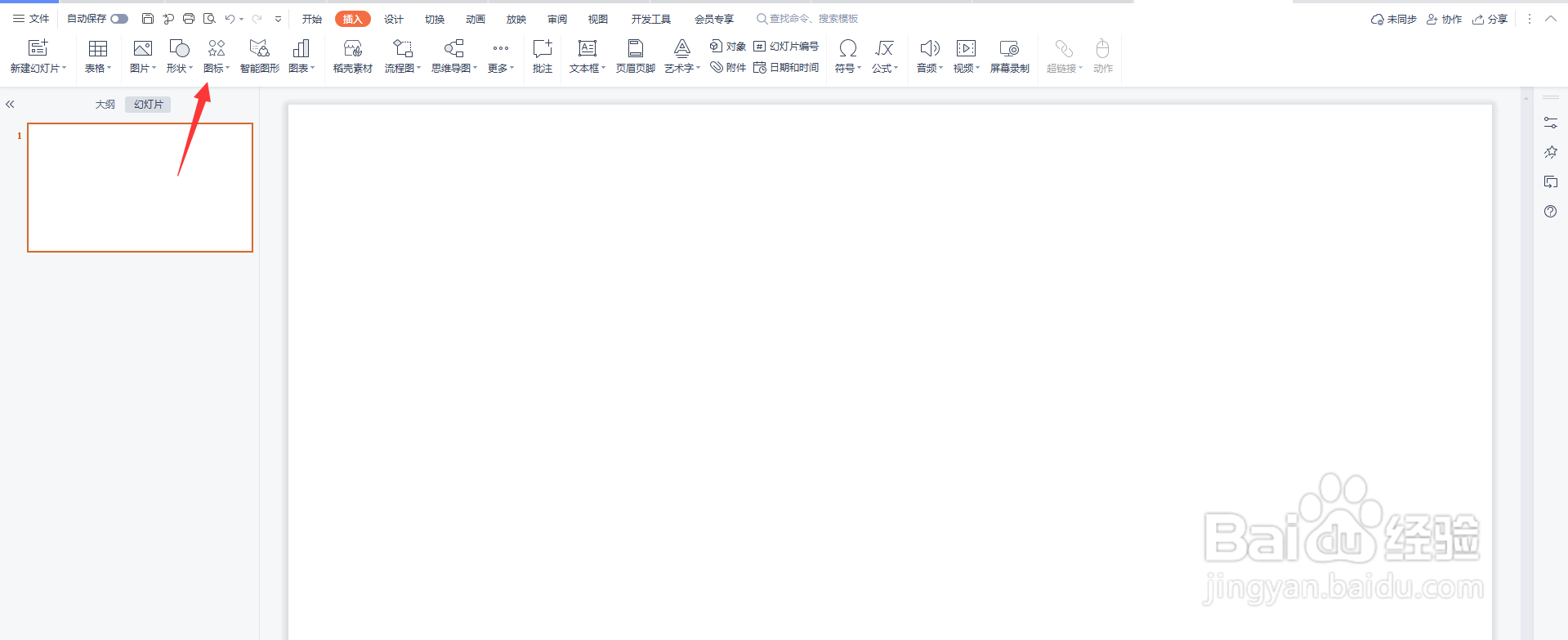Click the Action (动作) icon
Screen dimensions: 1568x640
click(1103, 49)
